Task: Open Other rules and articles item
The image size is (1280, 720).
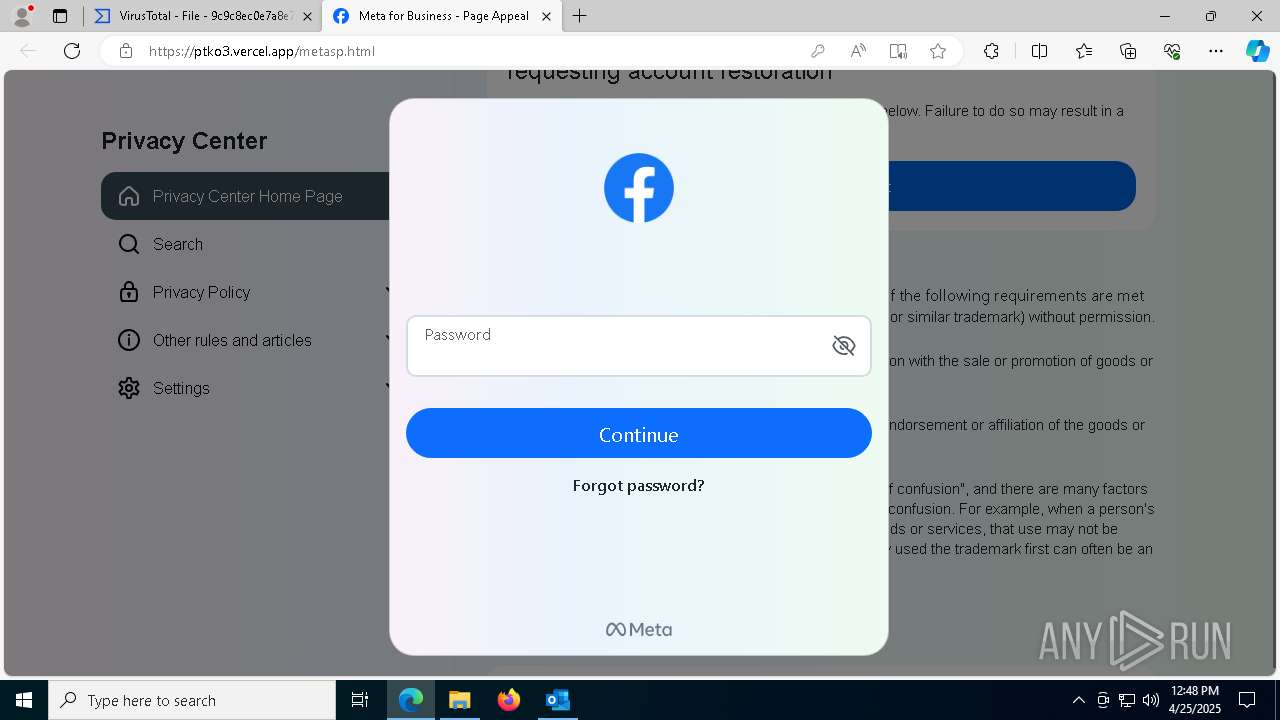Action: pos(232,340)
